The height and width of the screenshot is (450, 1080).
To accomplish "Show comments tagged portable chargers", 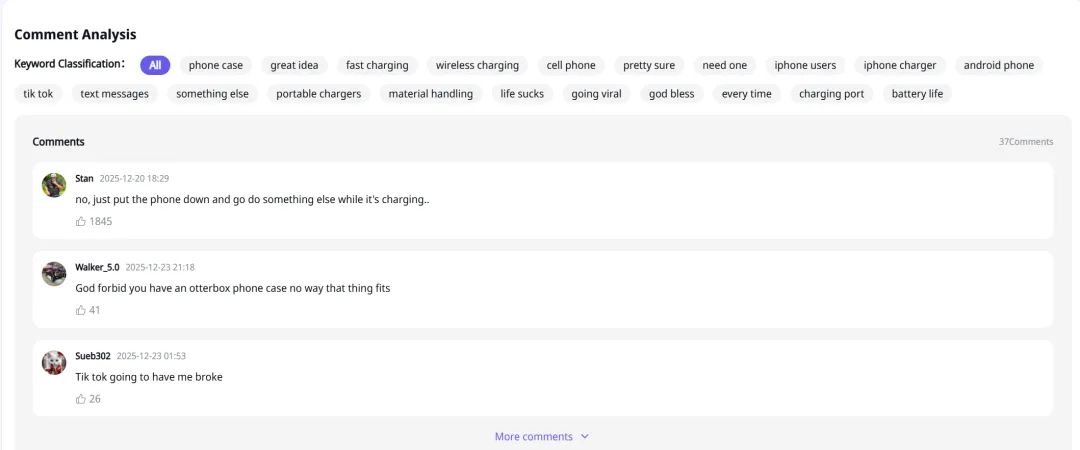I will pos(318,93).
